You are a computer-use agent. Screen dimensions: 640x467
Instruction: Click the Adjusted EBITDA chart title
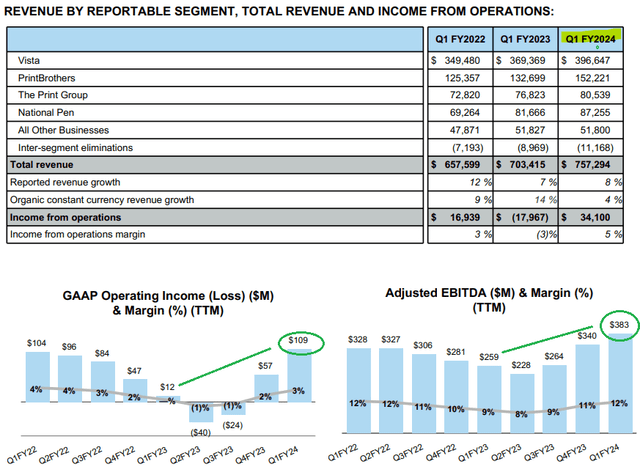(489, 300)
